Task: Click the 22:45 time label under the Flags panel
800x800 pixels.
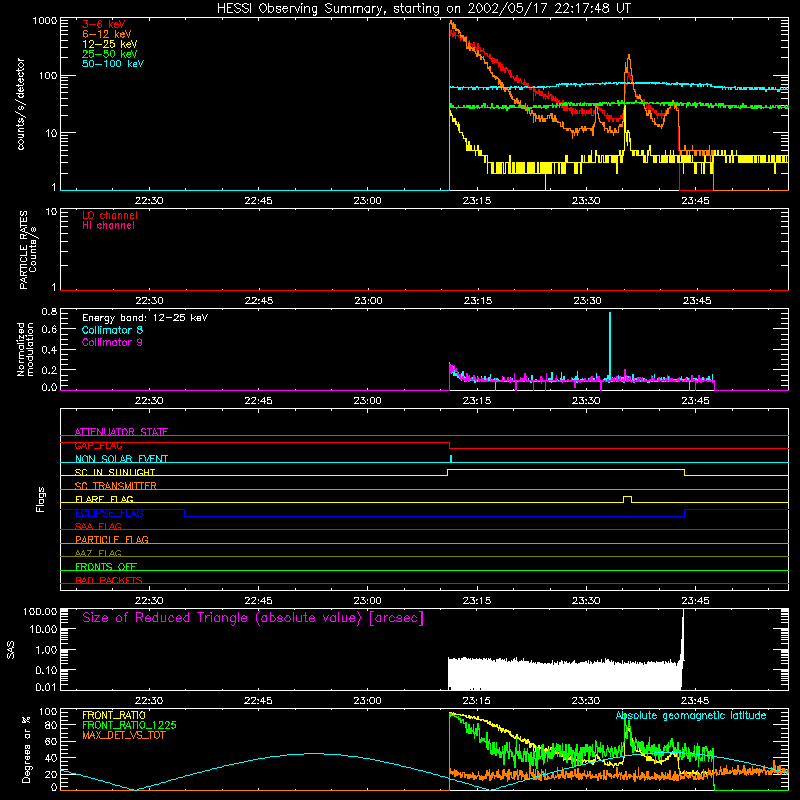Action: (258, 601)
